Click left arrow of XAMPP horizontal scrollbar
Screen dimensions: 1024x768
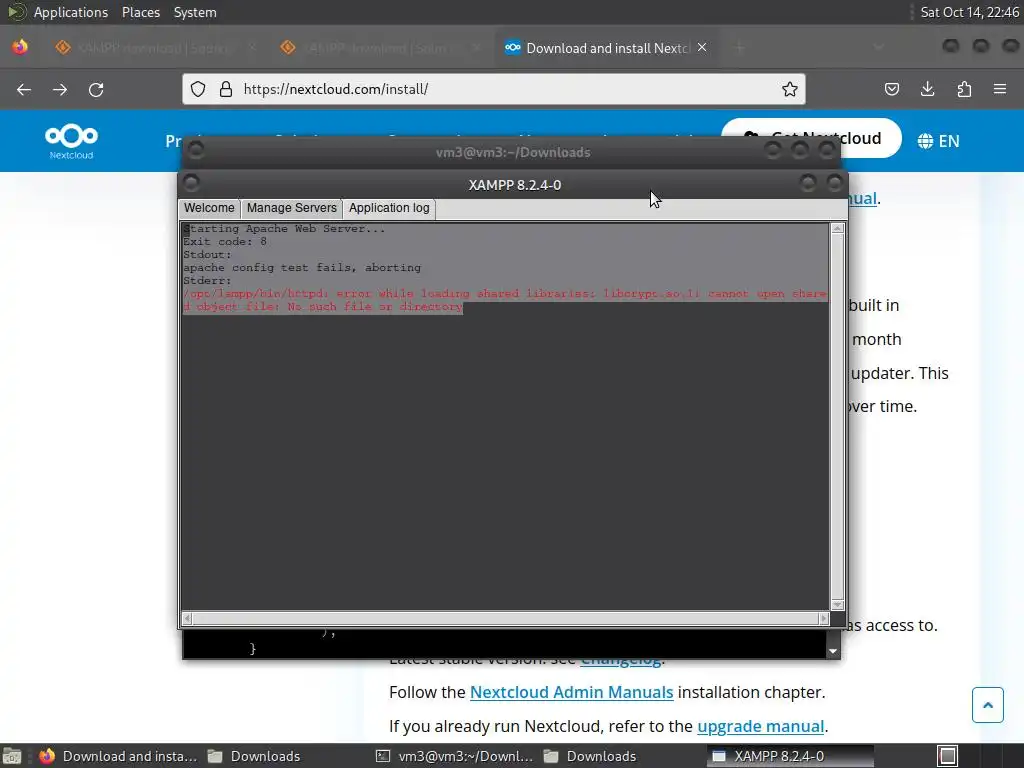187,618
